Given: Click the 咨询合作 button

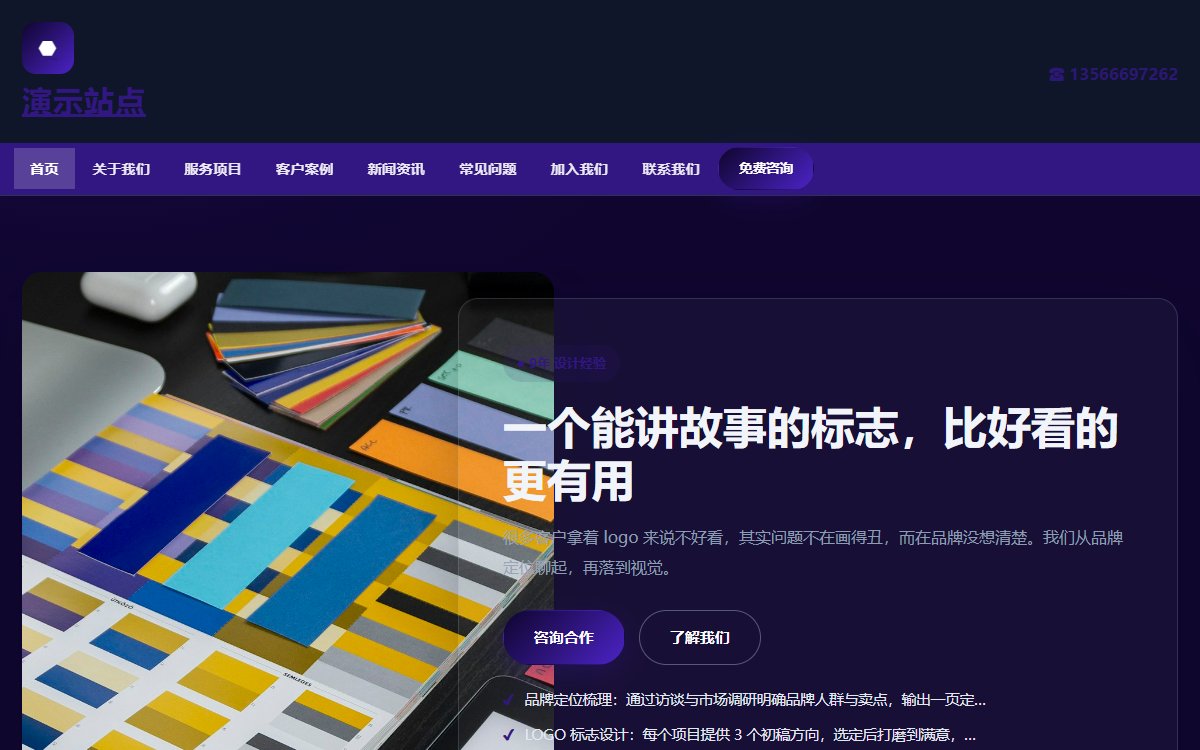Looking at the screenshot, I should click(563, 637).
